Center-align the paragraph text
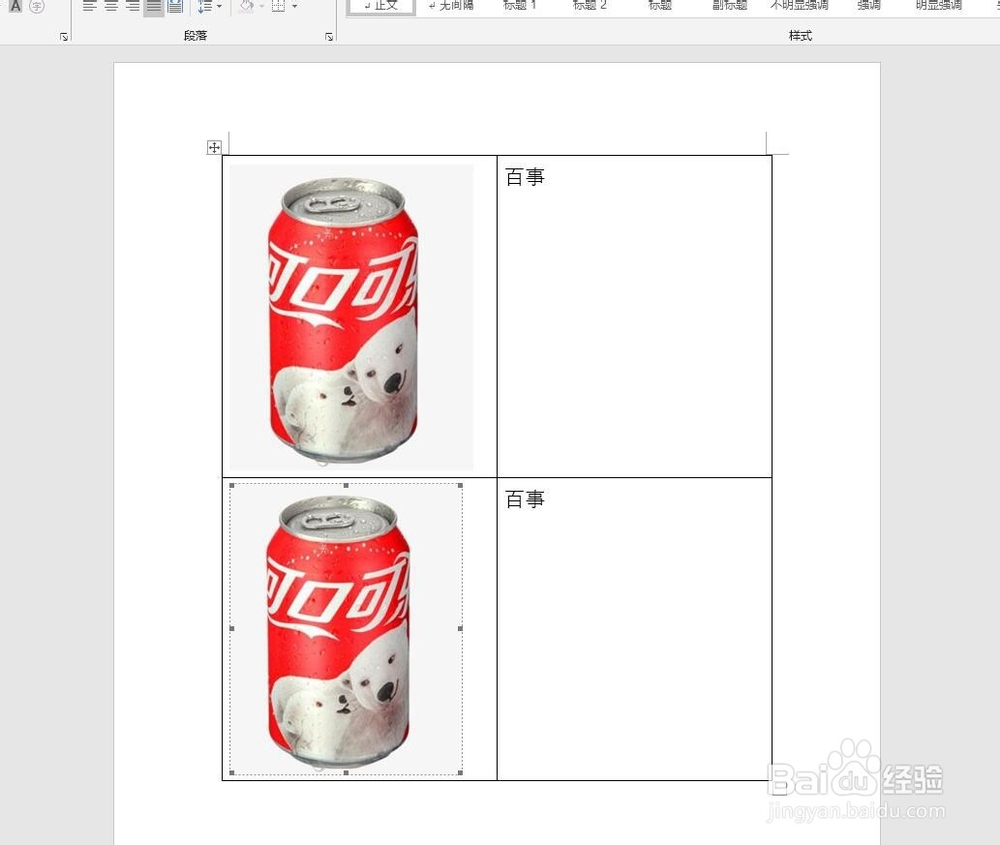 (x=111, y=6)
